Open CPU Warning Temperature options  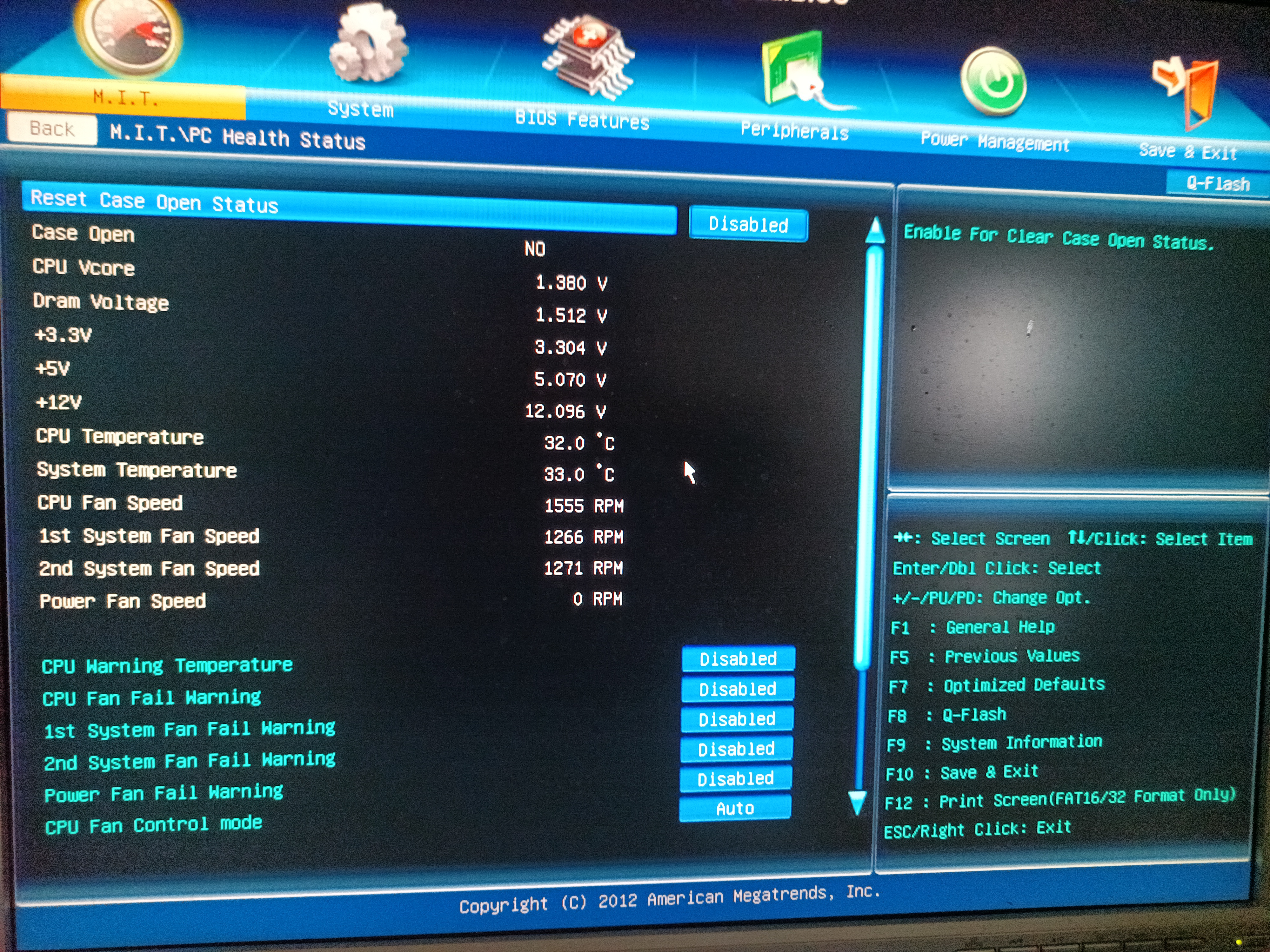(x=738, y=659)
